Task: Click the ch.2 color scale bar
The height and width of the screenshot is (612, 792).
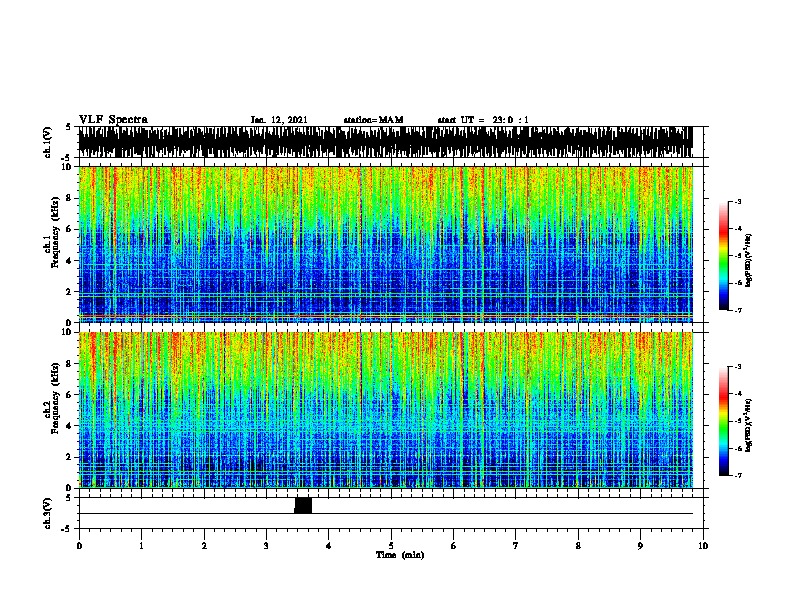Action: click(724, 421)
